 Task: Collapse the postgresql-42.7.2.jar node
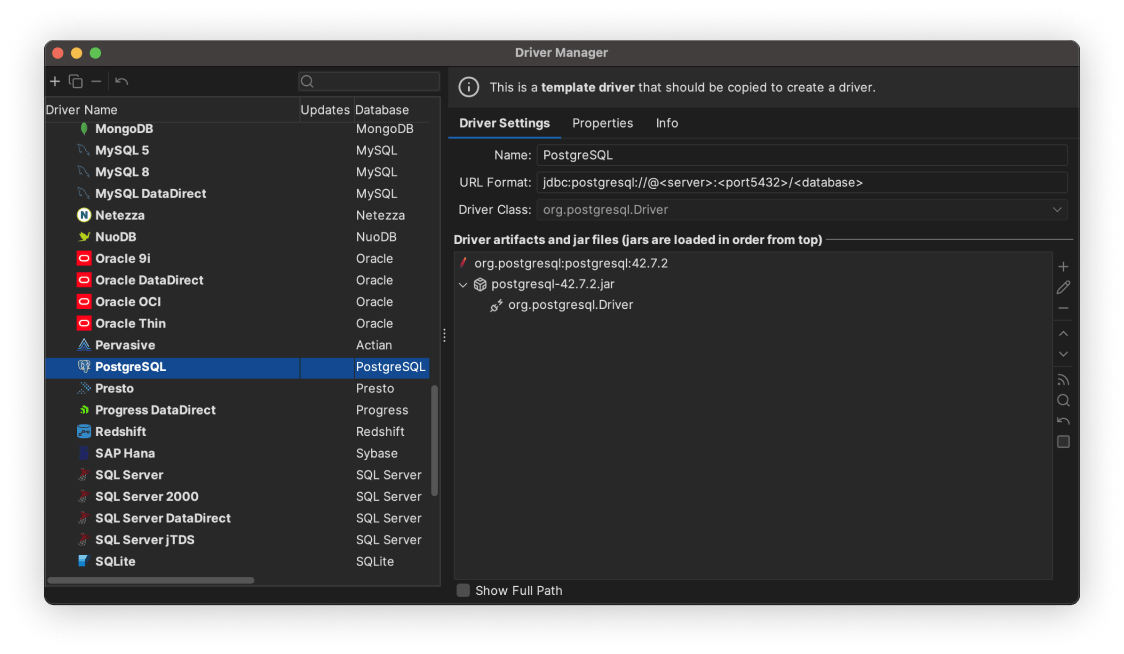point(463,285)
